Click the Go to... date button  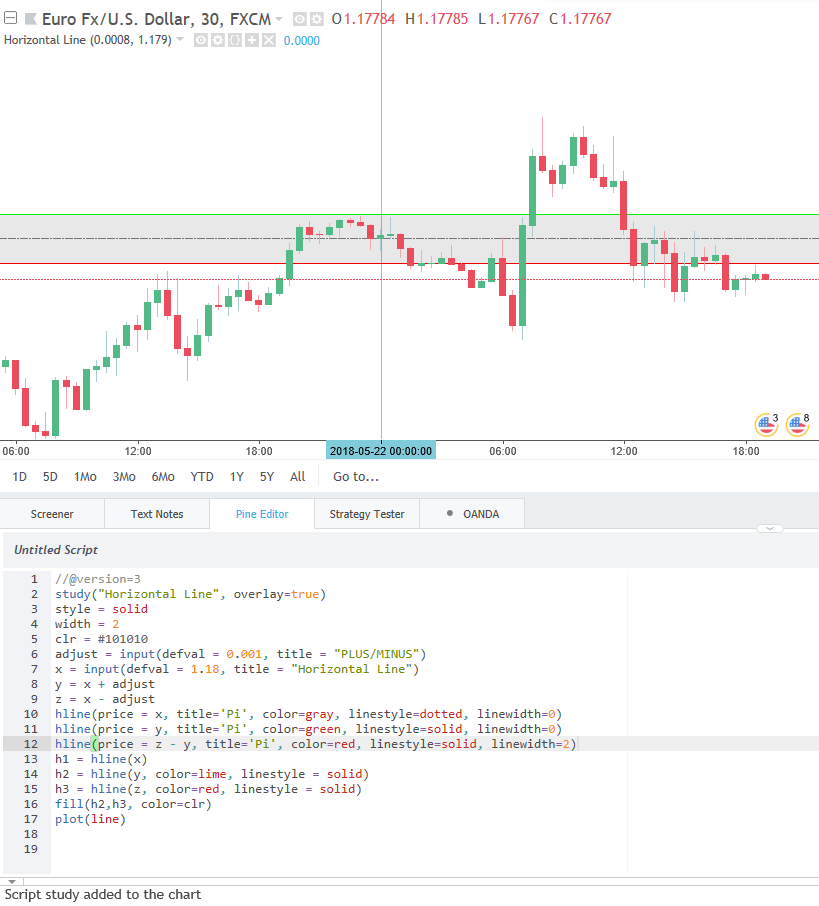(x=356, y=477)
